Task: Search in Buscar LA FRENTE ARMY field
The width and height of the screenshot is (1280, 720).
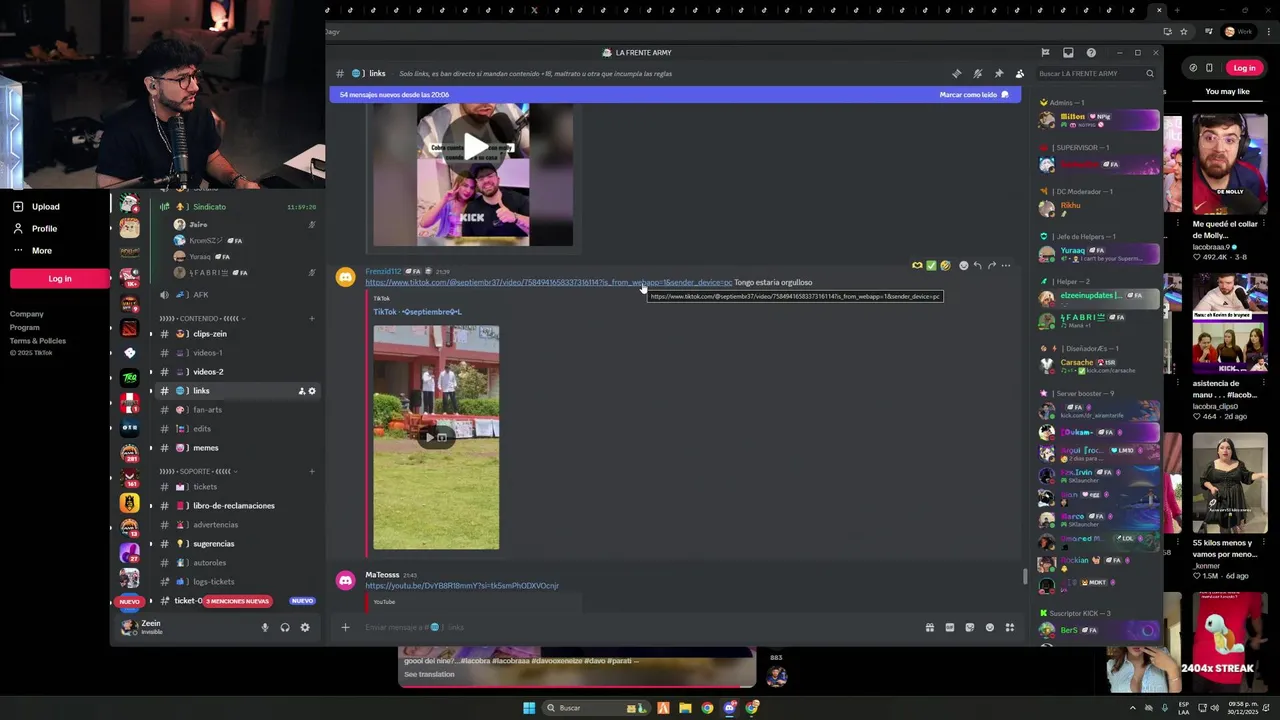Action: (1094, 73)
